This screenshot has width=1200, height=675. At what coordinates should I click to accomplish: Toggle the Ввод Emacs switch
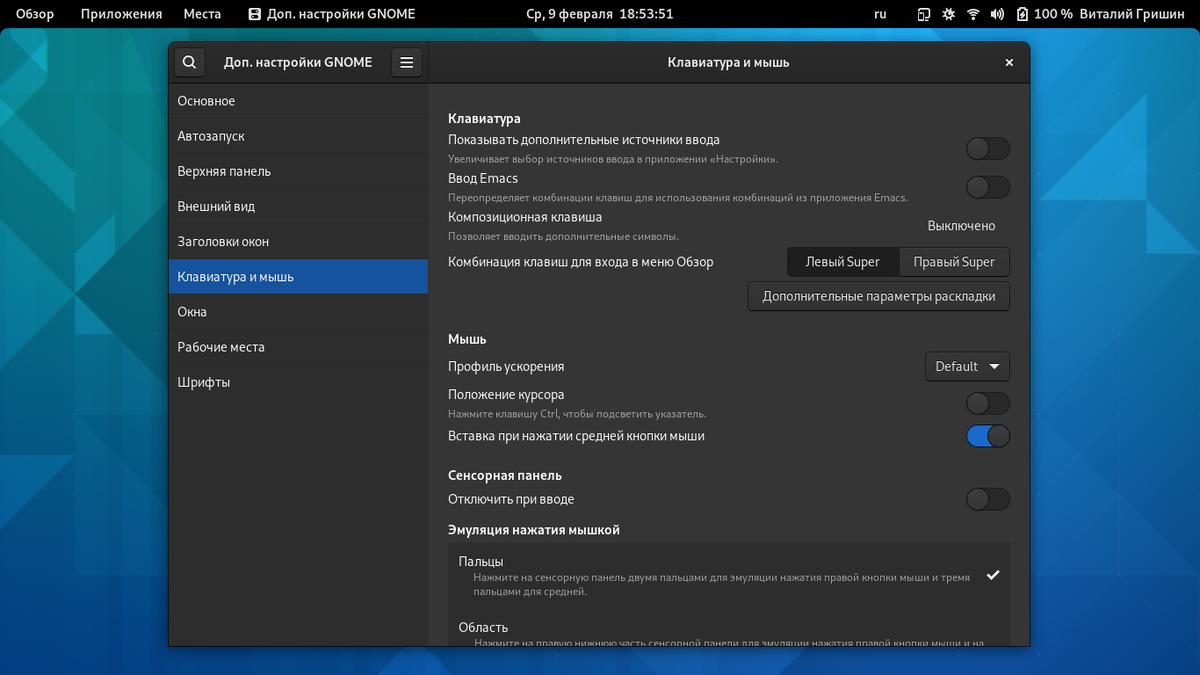[988, 187]
